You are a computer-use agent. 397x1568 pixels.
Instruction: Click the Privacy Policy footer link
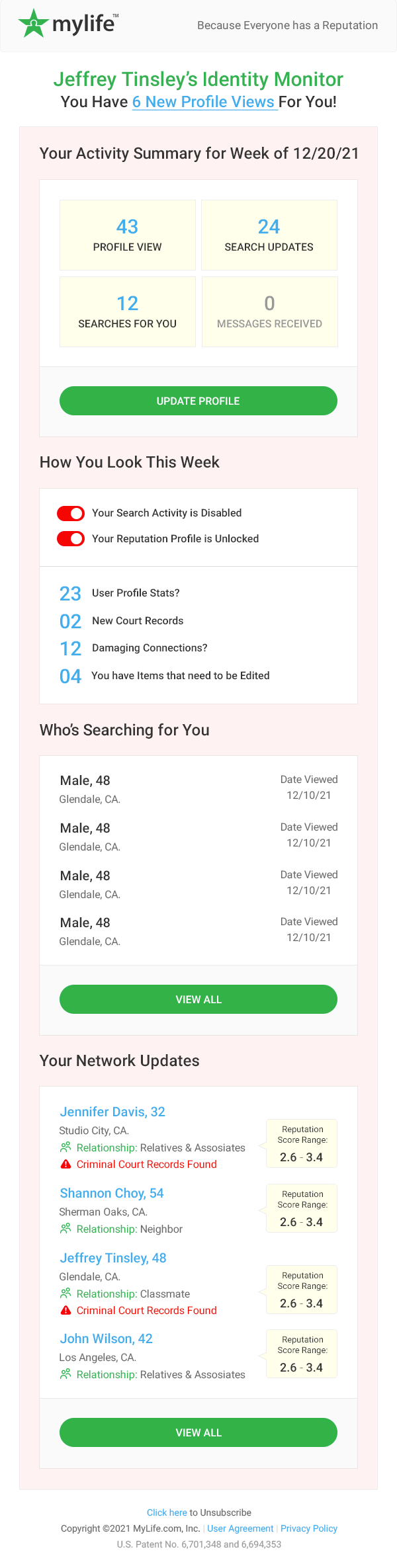tap(309, 1528)
